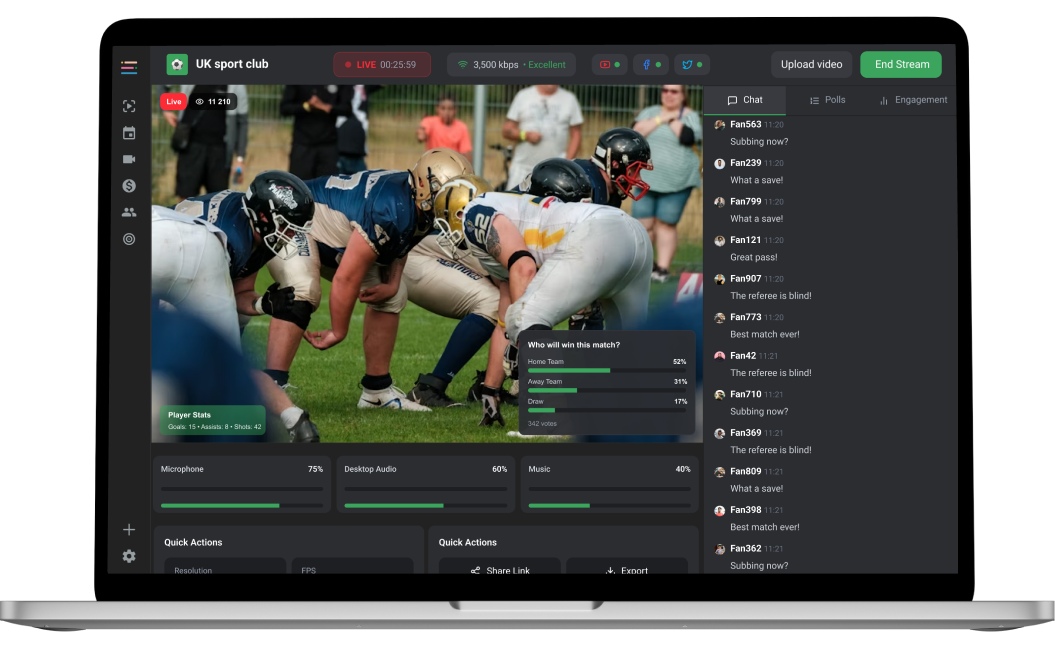The width and height of the screenshot is (1055, 647).
Task: Open the community members panel icon
Action: (128, 211)
